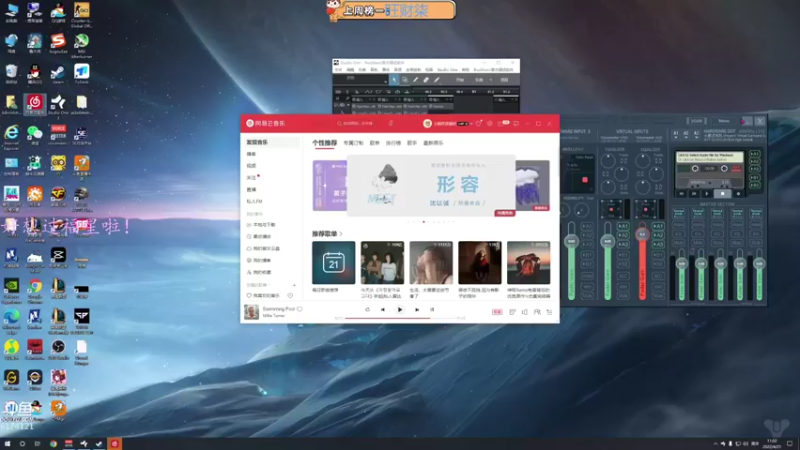Click the VBAN button in Voicemeeter
The height and width of the screenshot is (450, 800).
pyautogui.click(x=697, y=121)
